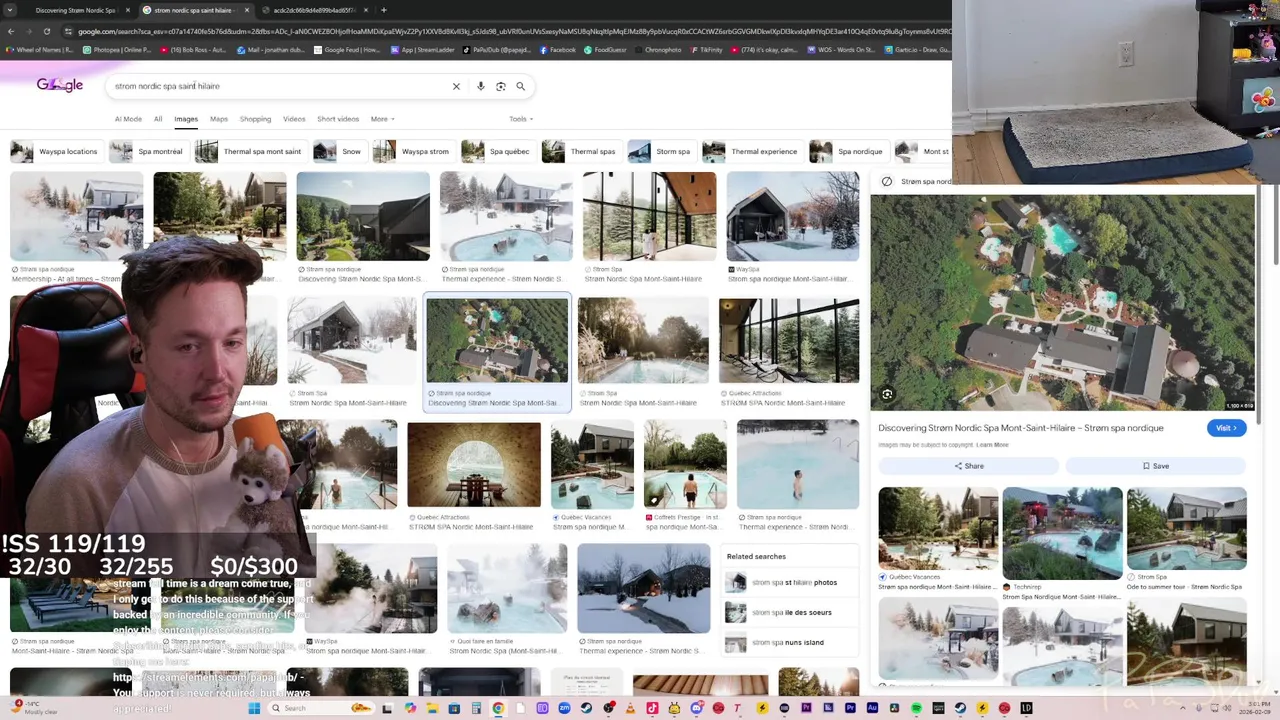
Task: Reload the page in Chrome
Action: tap(47, 31)
